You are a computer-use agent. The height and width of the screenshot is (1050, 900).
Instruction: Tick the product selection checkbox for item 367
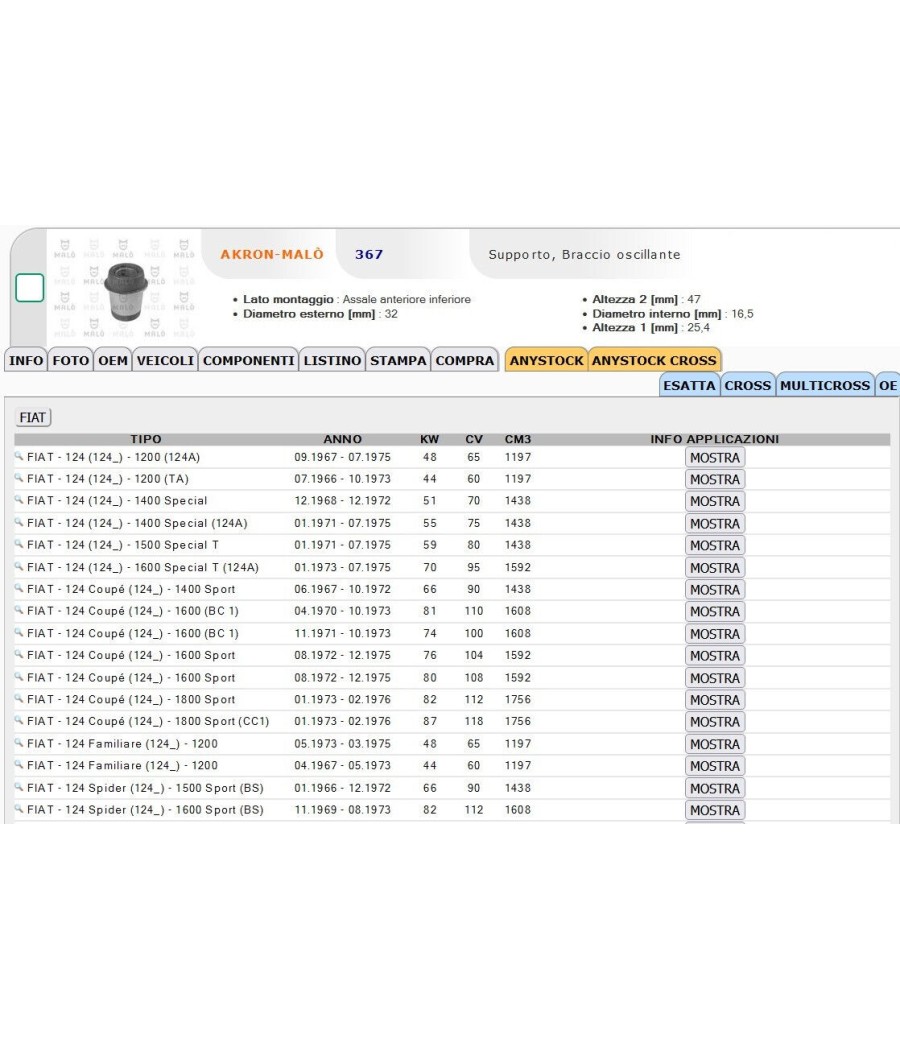coord(29,288)
